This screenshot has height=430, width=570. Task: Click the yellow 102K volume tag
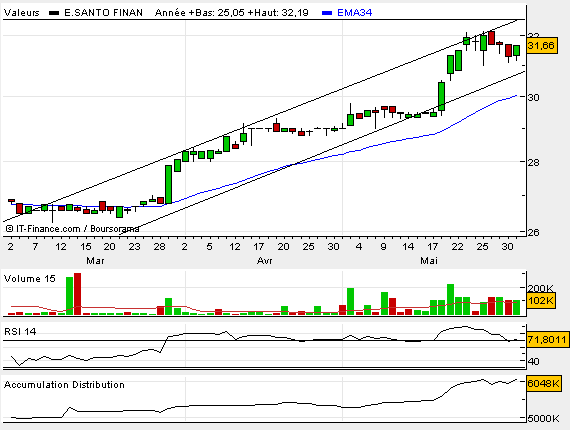tap(541, 301)
